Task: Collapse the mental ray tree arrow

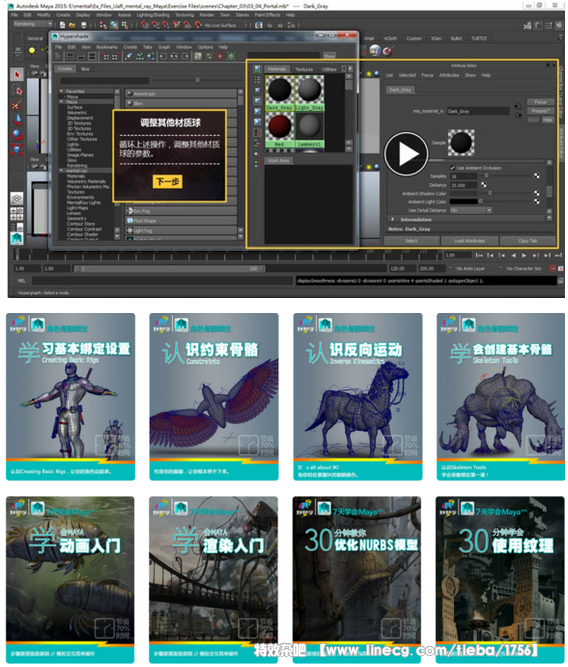Action: pyautogui.click(x=61, y=171)
